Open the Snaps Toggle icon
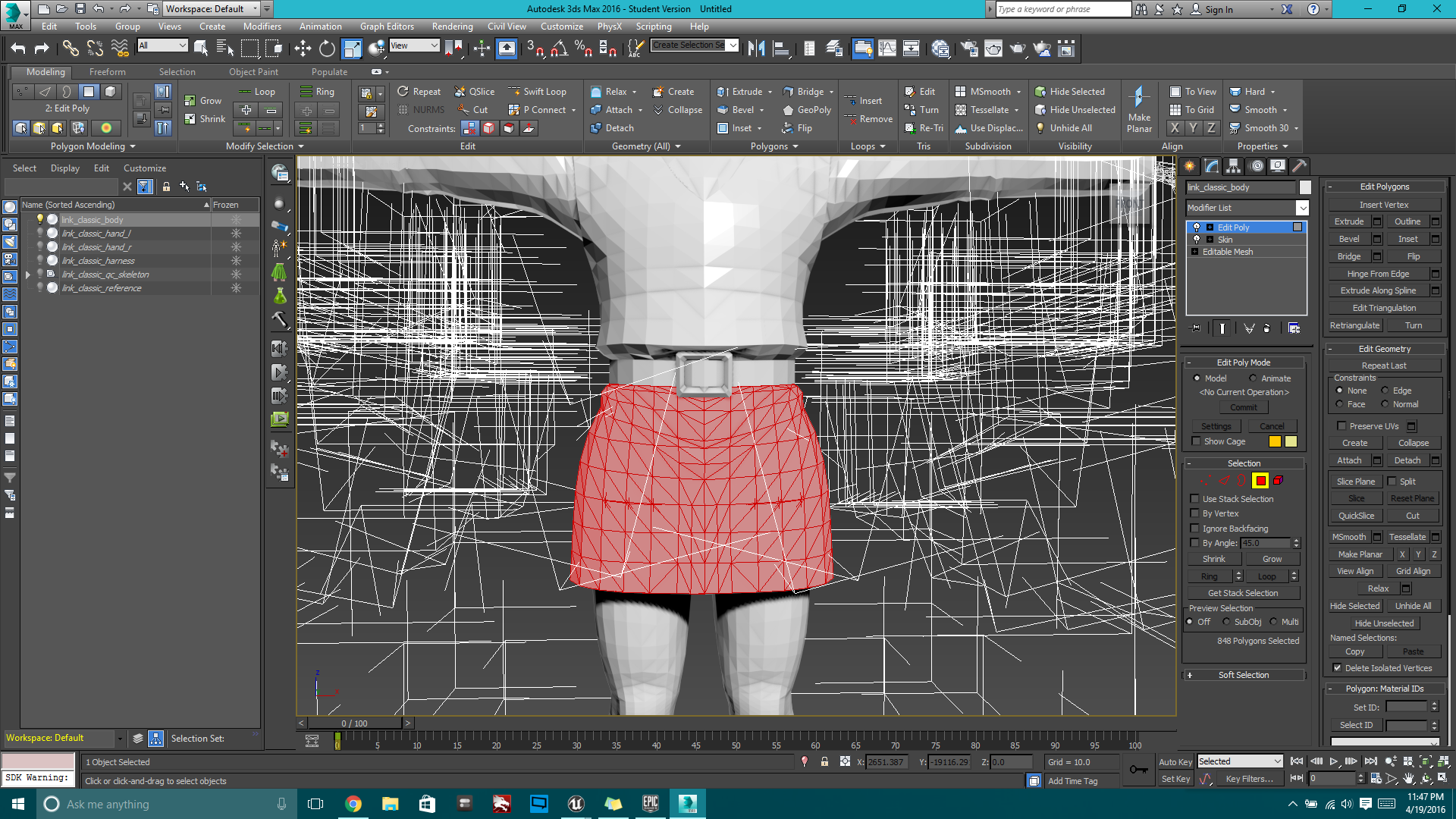This screenshot has width=1456, height=819. click(535, 48)
